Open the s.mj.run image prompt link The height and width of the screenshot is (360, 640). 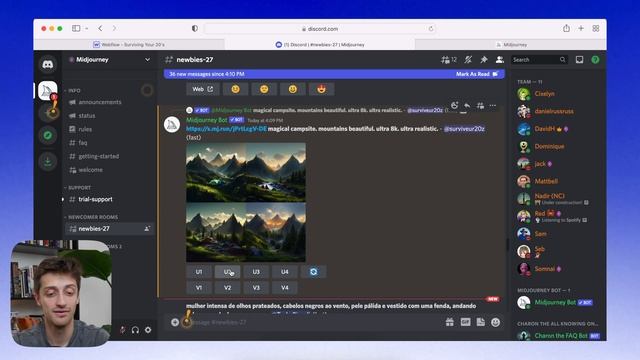tap(226, 129)
